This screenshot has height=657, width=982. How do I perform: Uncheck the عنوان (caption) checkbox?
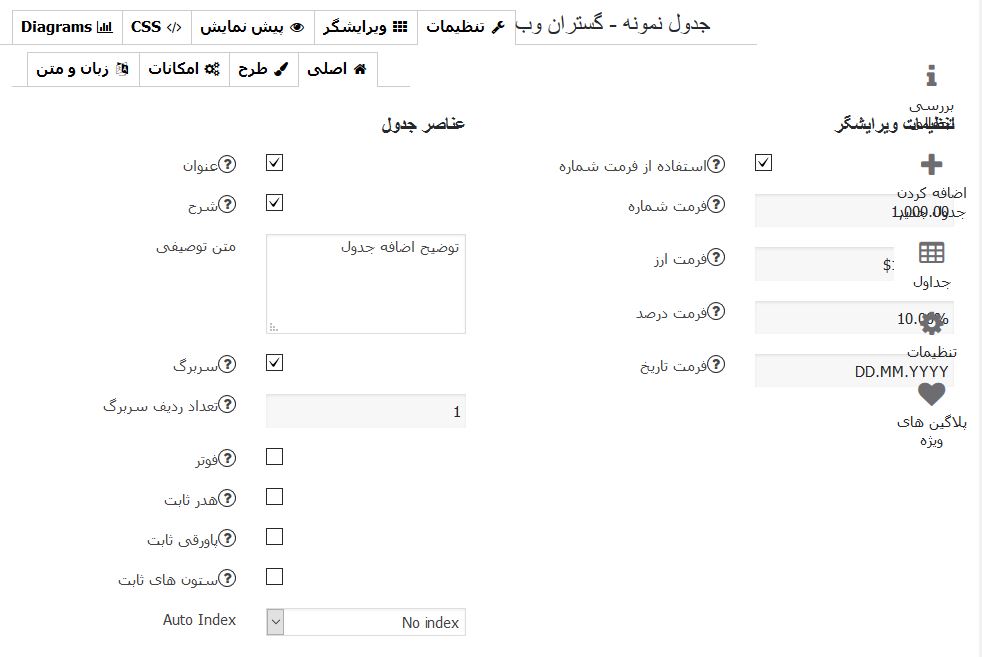274,163
